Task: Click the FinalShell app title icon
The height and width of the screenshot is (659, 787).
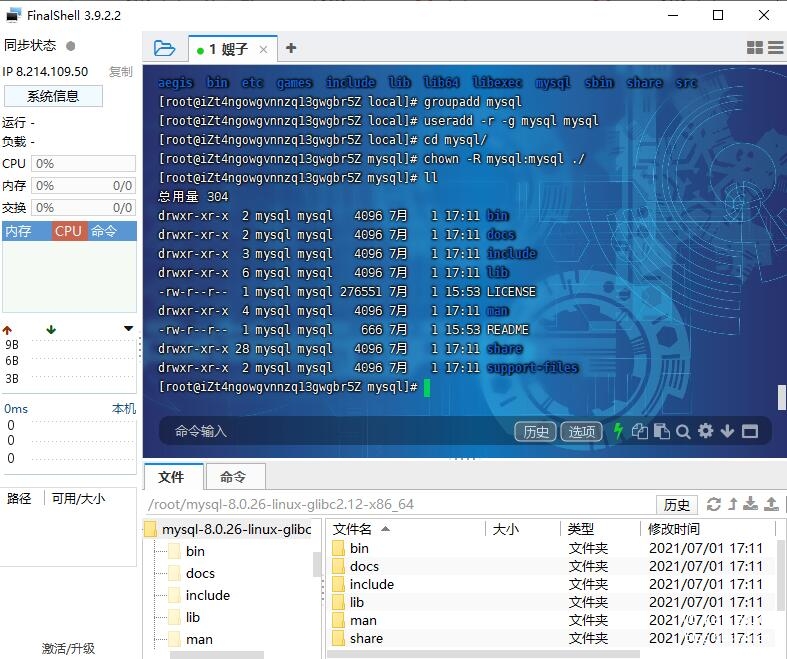Action: (13, 15)
